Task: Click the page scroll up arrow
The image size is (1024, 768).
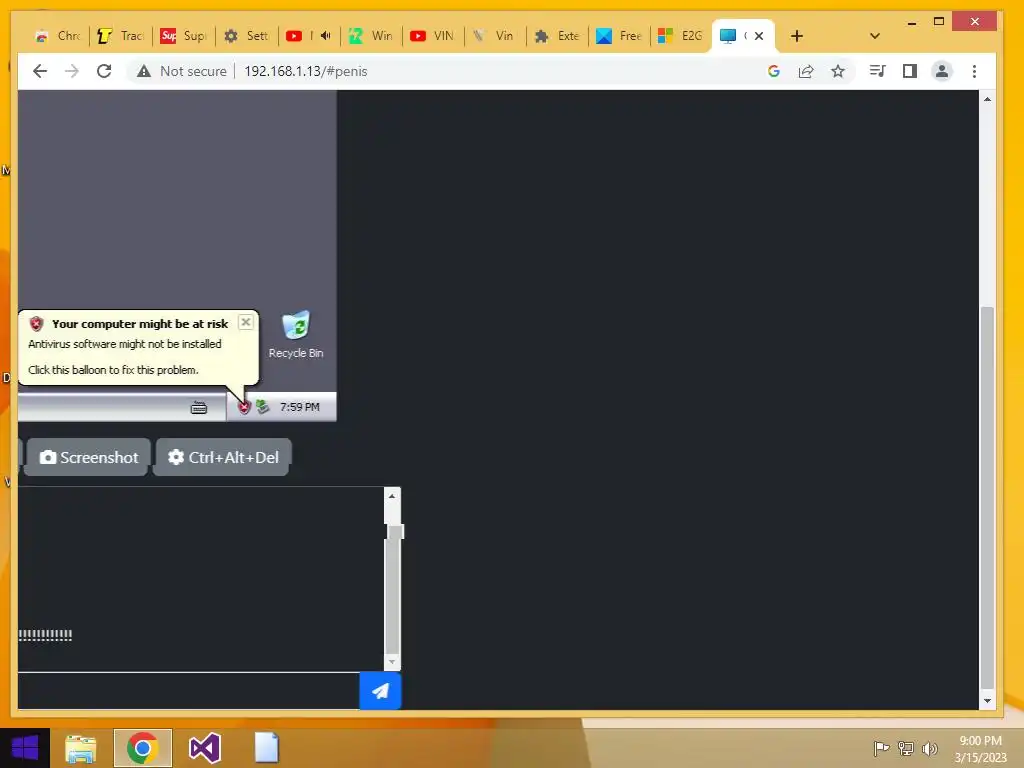Action: [x=987, y=99]
